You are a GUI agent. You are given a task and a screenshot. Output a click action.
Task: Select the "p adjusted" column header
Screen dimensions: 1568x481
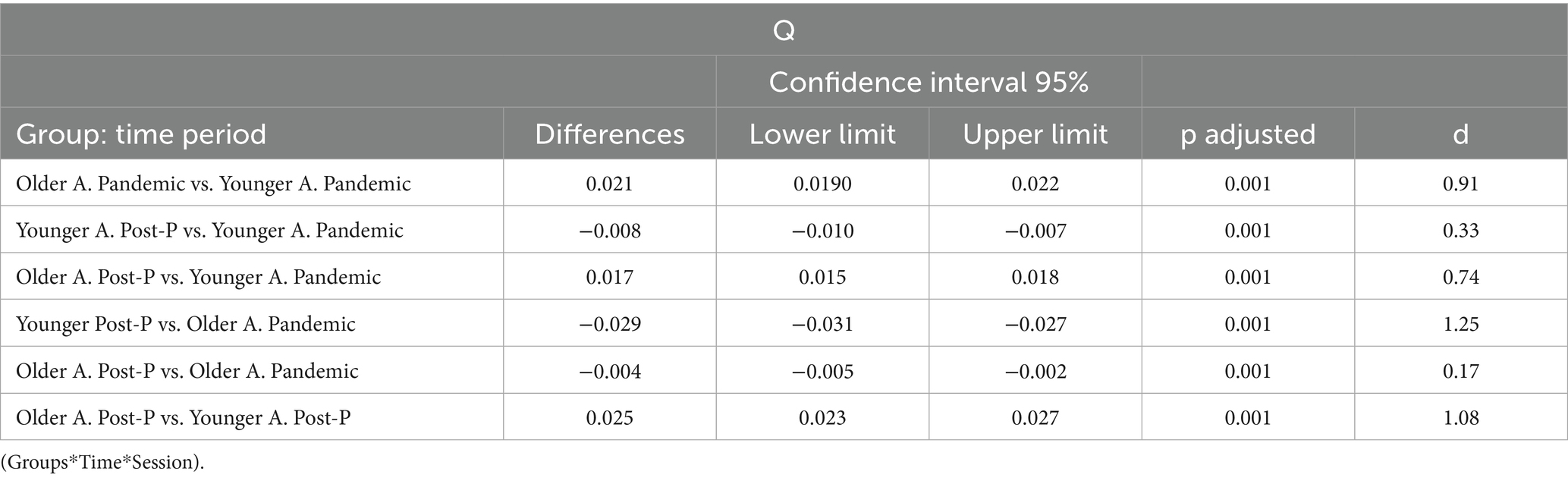coord(1248,134)
